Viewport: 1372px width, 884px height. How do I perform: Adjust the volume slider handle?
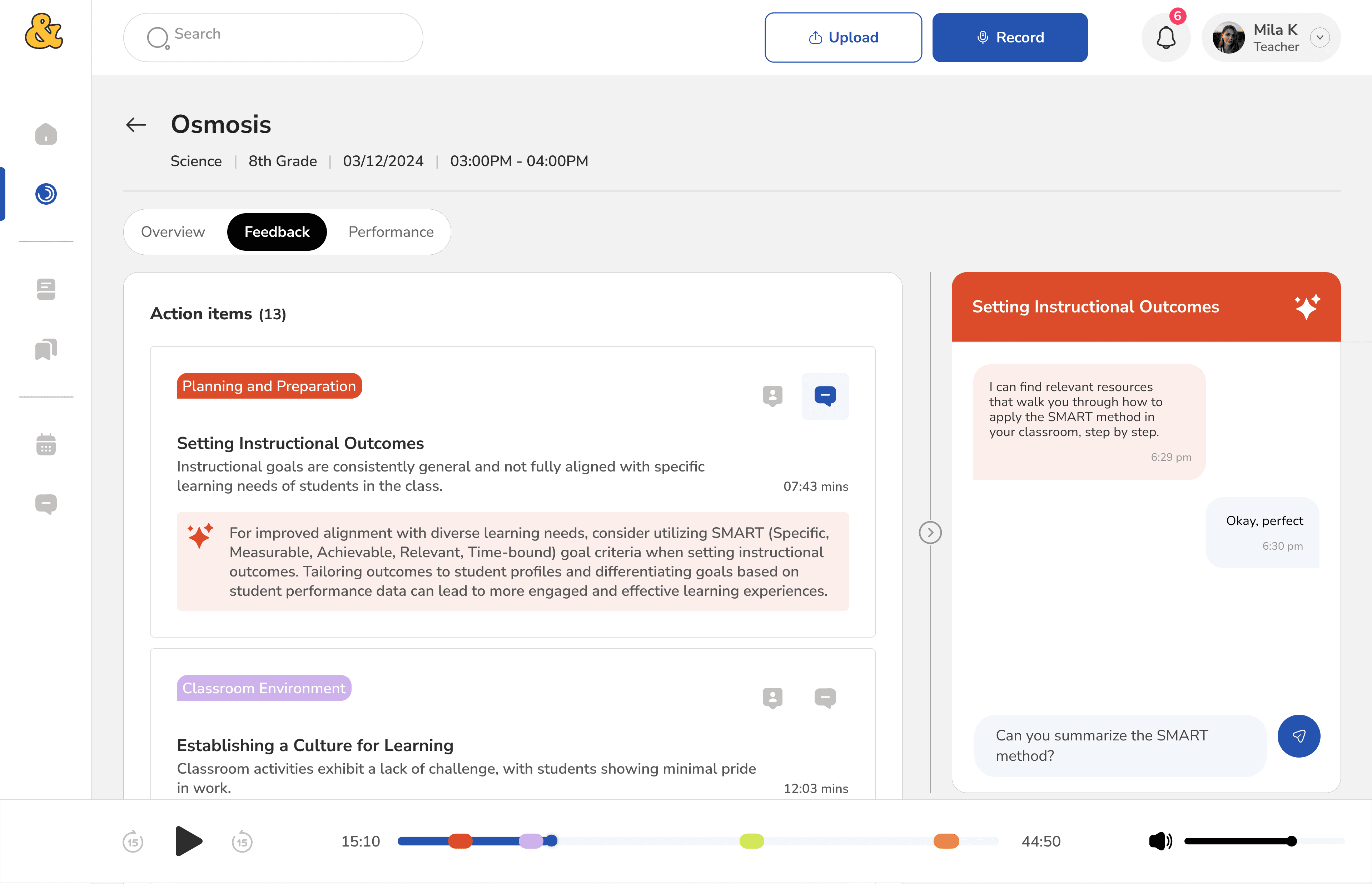(1291, 841)
